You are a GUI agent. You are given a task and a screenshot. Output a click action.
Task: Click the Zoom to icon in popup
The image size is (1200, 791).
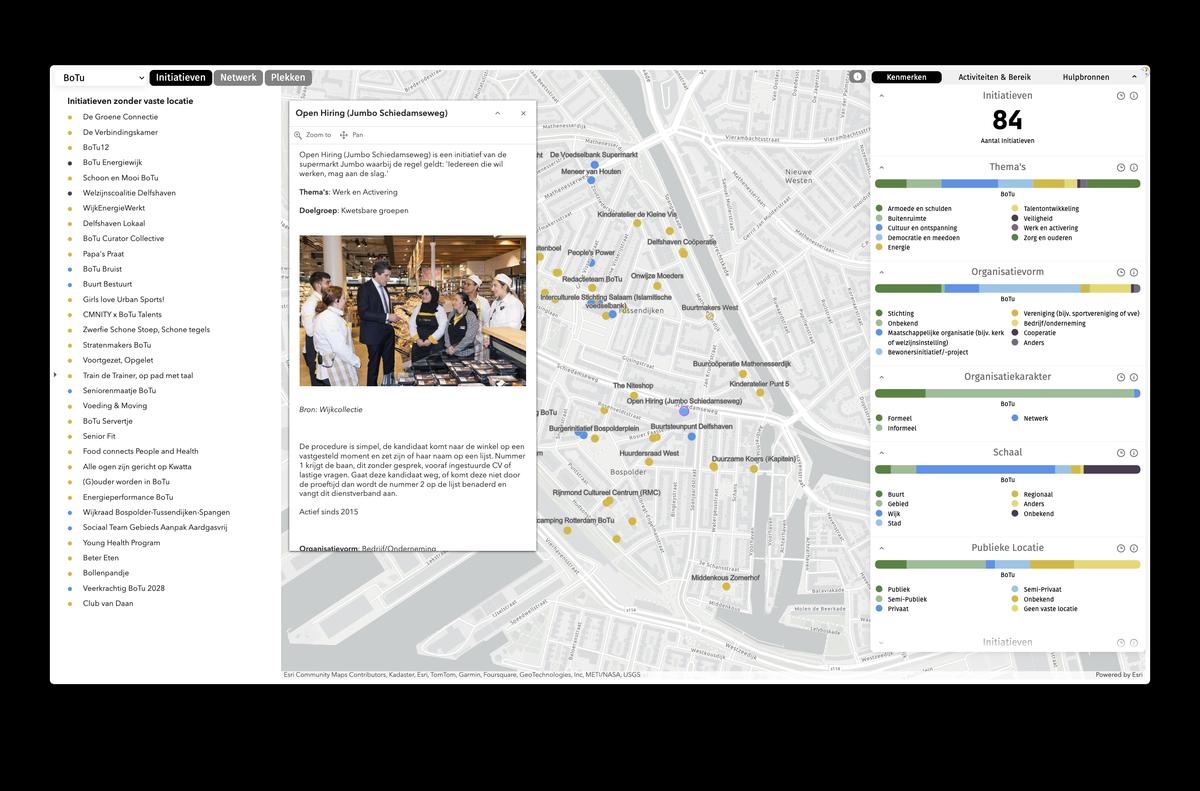[298, 135]
